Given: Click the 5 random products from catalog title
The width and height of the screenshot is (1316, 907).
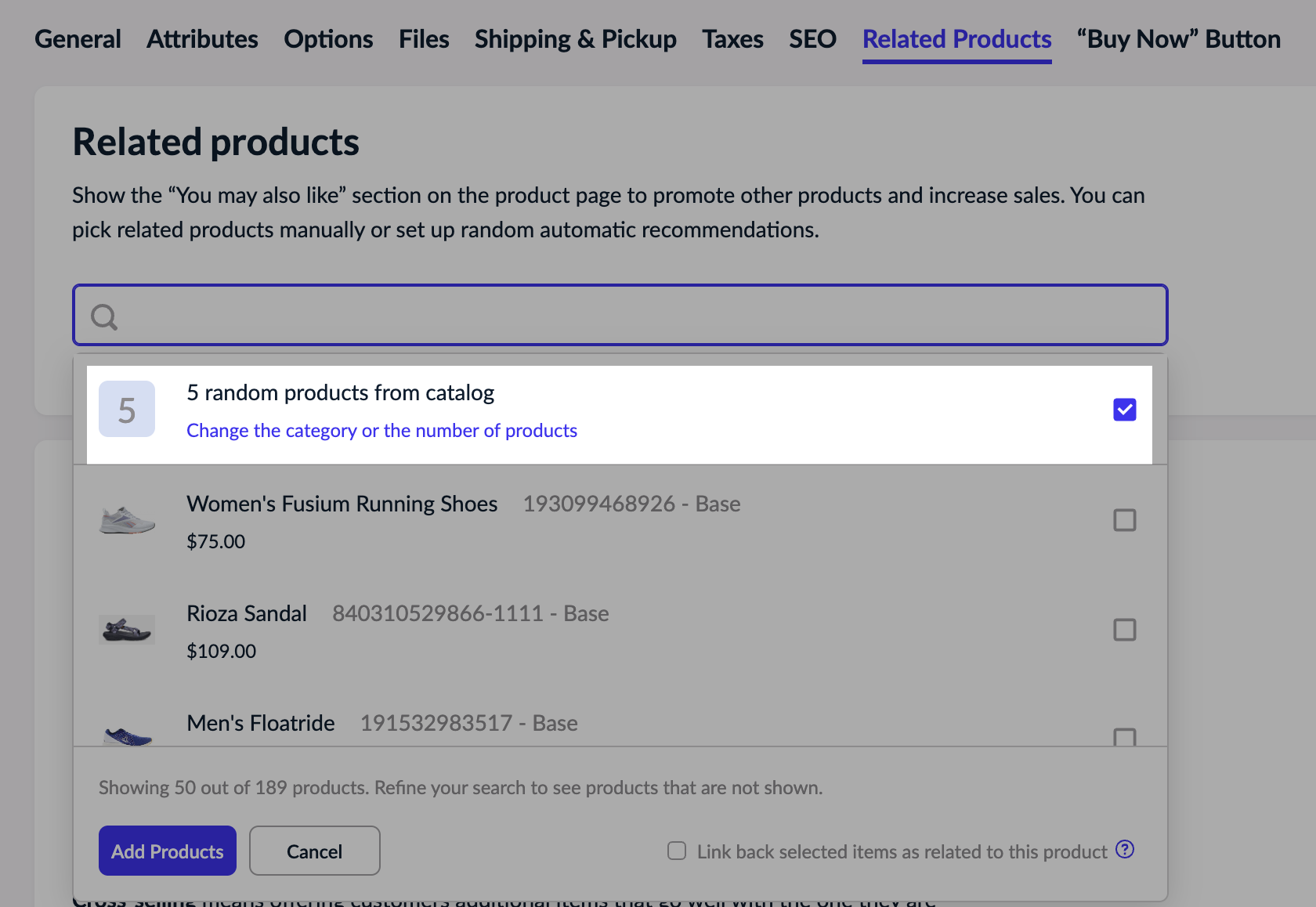Looking at the screenshot, I should coord(341,392).
